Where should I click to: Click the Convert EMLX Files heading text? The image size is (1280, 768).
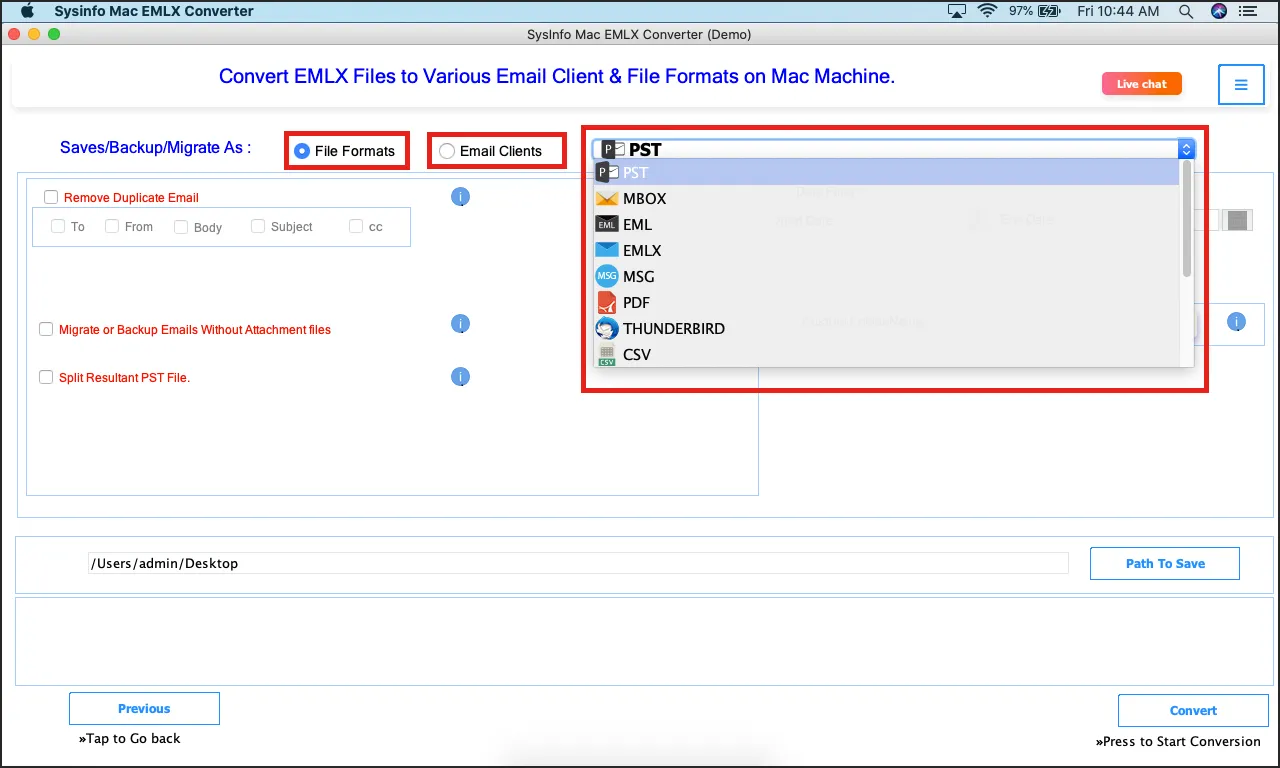click(557, 76)
